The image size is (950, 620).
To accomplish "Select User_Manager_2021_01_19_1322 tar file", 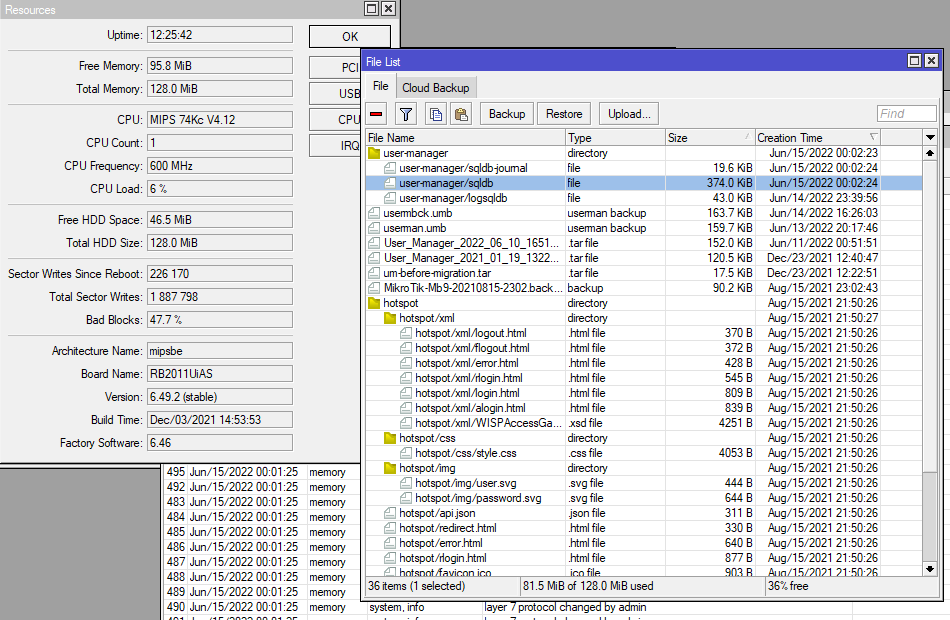I will click(x=644, y=258).
